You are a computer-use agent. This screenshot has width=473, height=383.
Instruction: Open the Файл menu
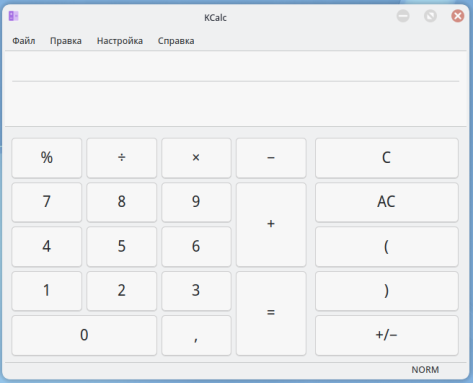pos(24,41)
